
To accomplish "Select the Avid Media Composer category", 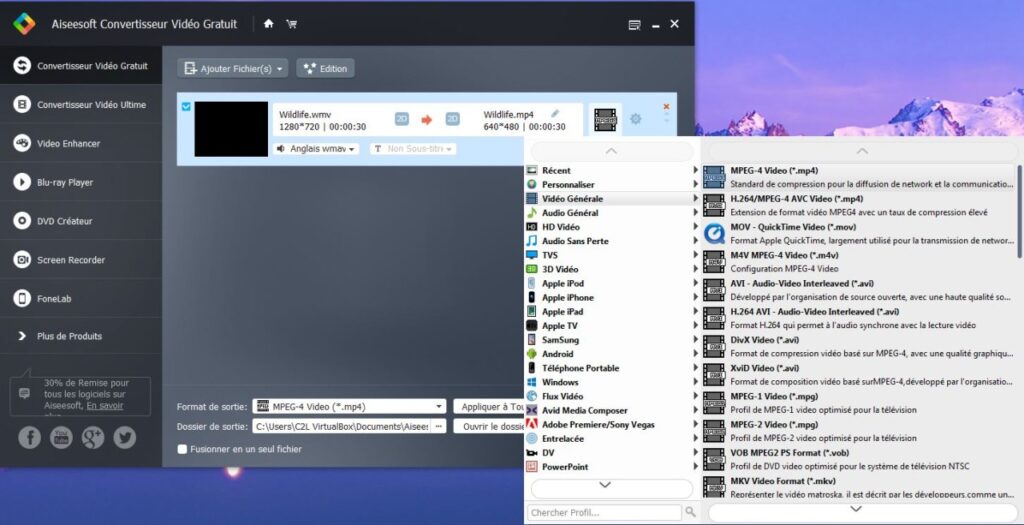I will 612,410.
